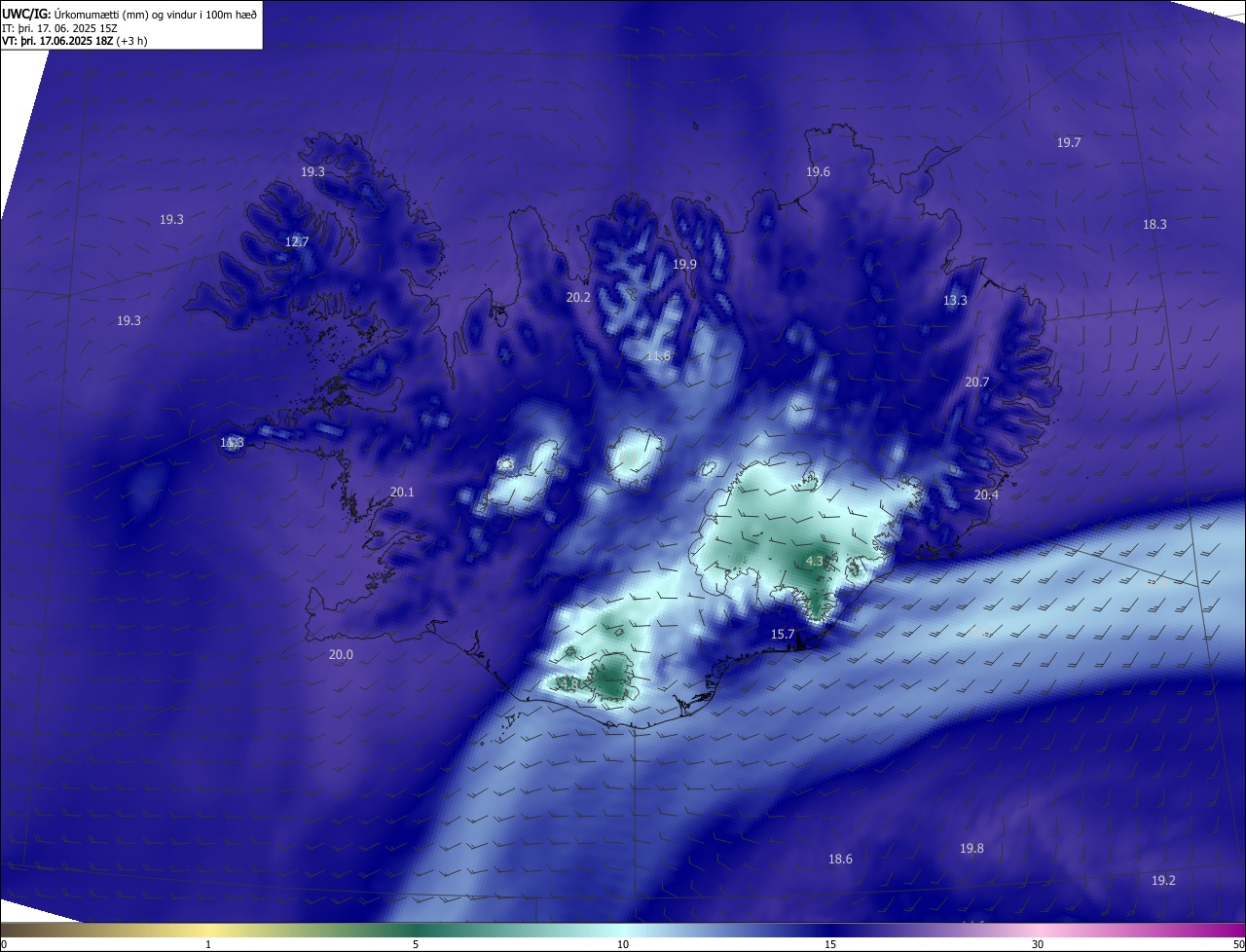
Task: Click the 19.9 value on the map
Action: 684,264
